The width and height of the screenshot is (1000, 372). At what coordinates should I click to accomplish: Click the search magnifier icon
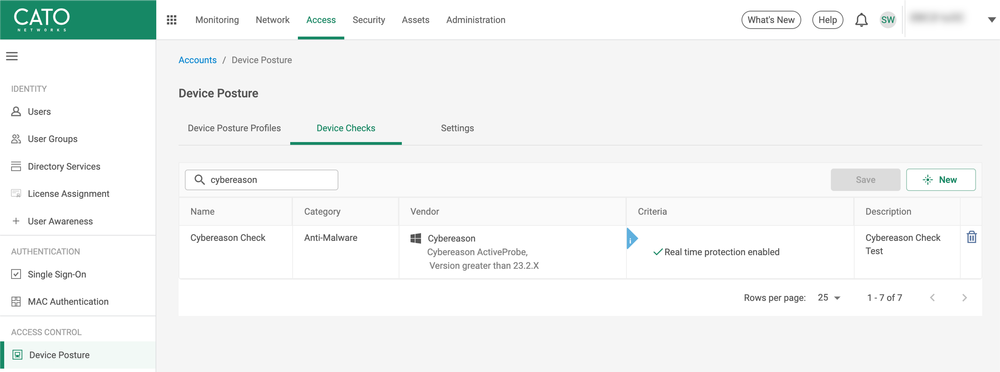click(200, 180)
